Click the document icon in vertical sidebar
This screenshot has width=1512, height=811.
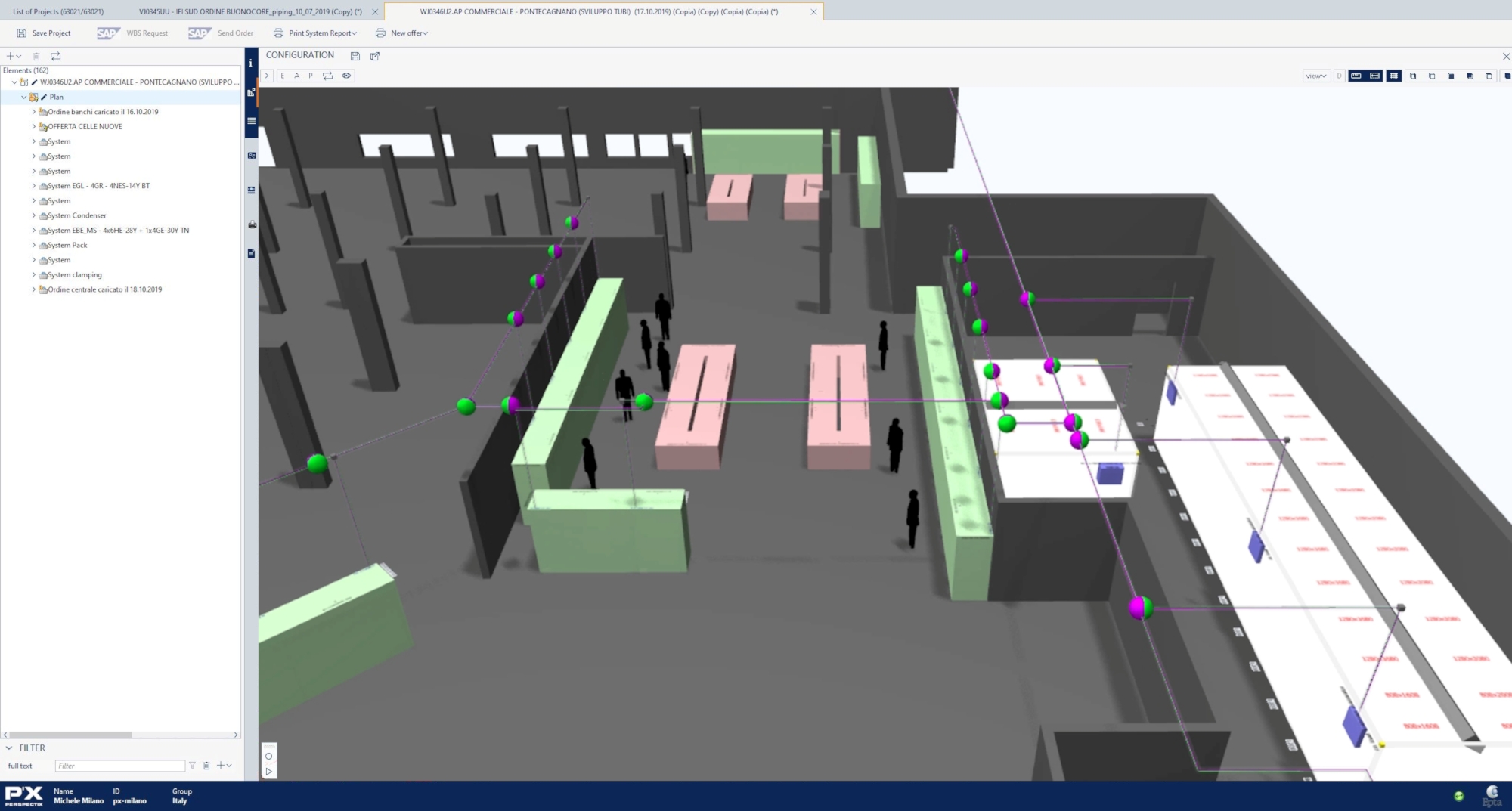[x=252, y=253]
